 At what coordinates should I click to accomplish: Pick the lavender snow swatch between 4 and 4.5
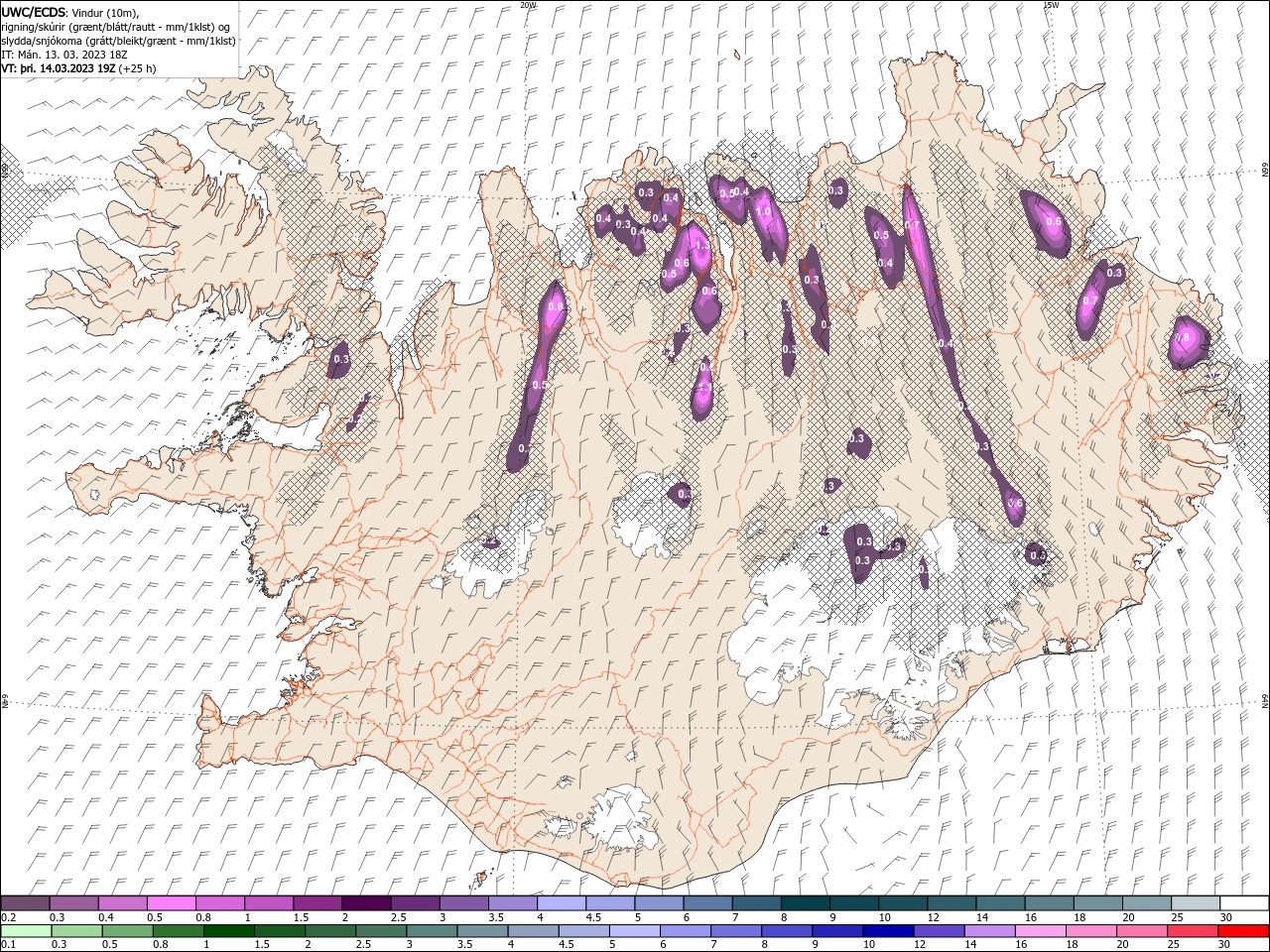click(x=562, y=903)
